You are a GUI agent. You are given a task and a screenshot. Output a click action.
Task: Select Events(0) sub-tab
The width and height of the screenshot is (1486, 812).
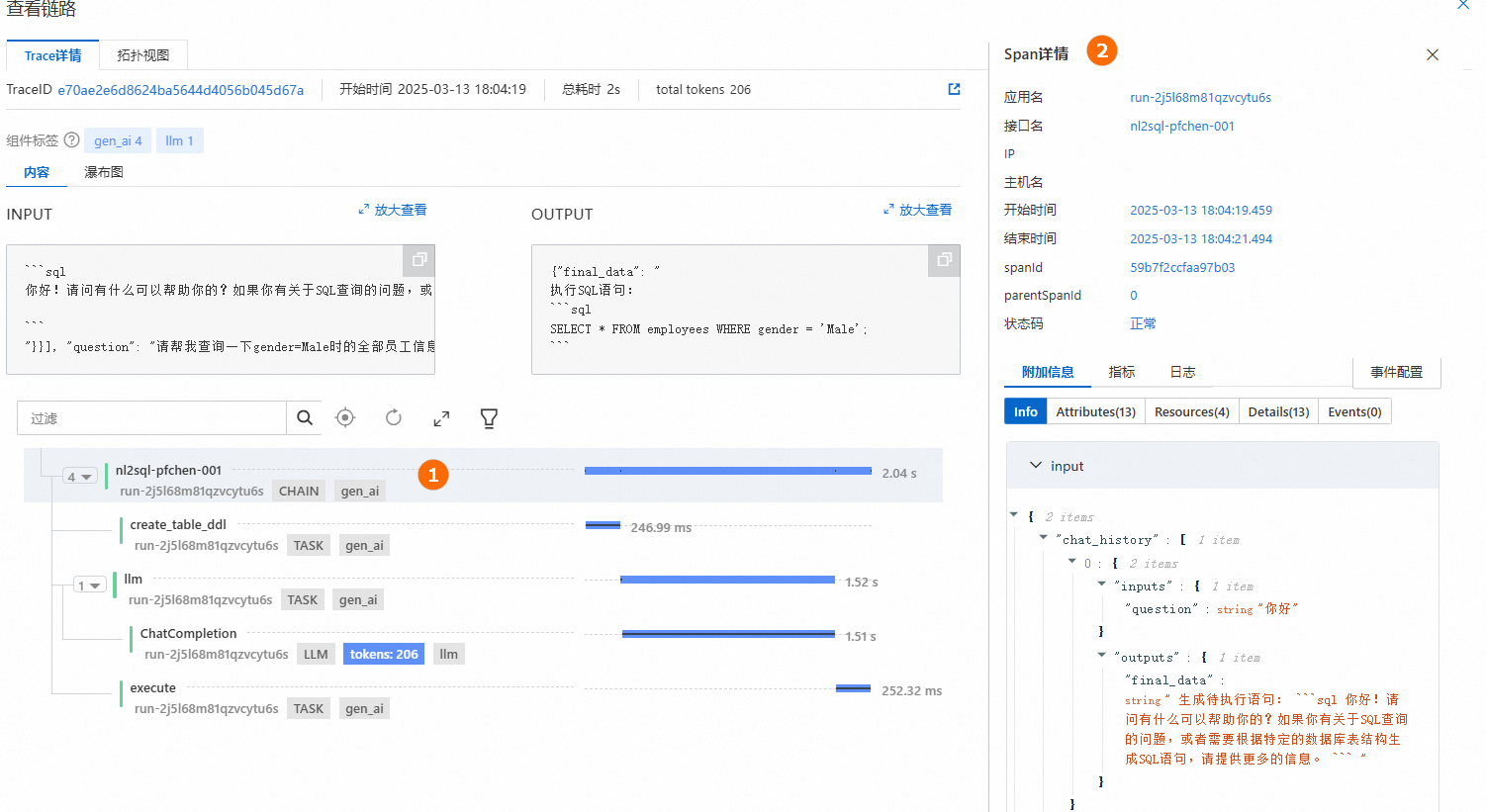[1355, 411]
